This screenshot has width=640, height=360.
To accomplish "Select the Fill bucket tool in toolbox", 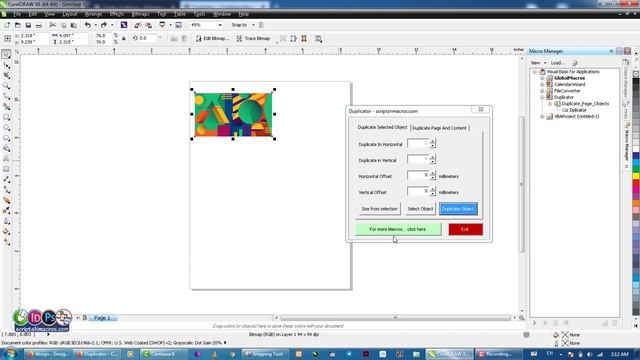I will coord(6,231).
